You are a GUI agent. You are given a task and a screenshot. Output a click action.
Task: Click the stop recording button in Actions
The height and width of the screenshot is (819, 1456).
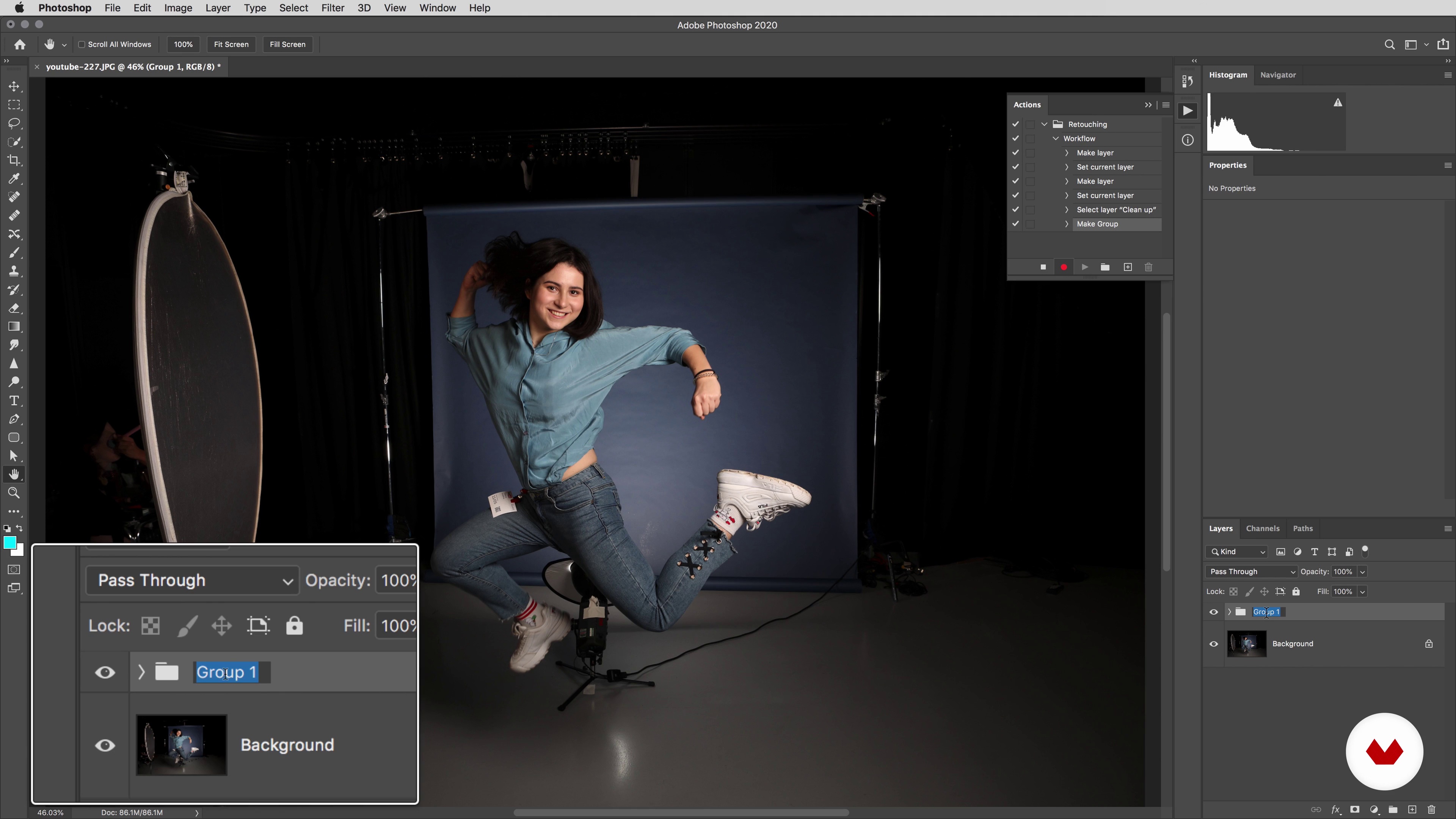[x=1043, y=267]
